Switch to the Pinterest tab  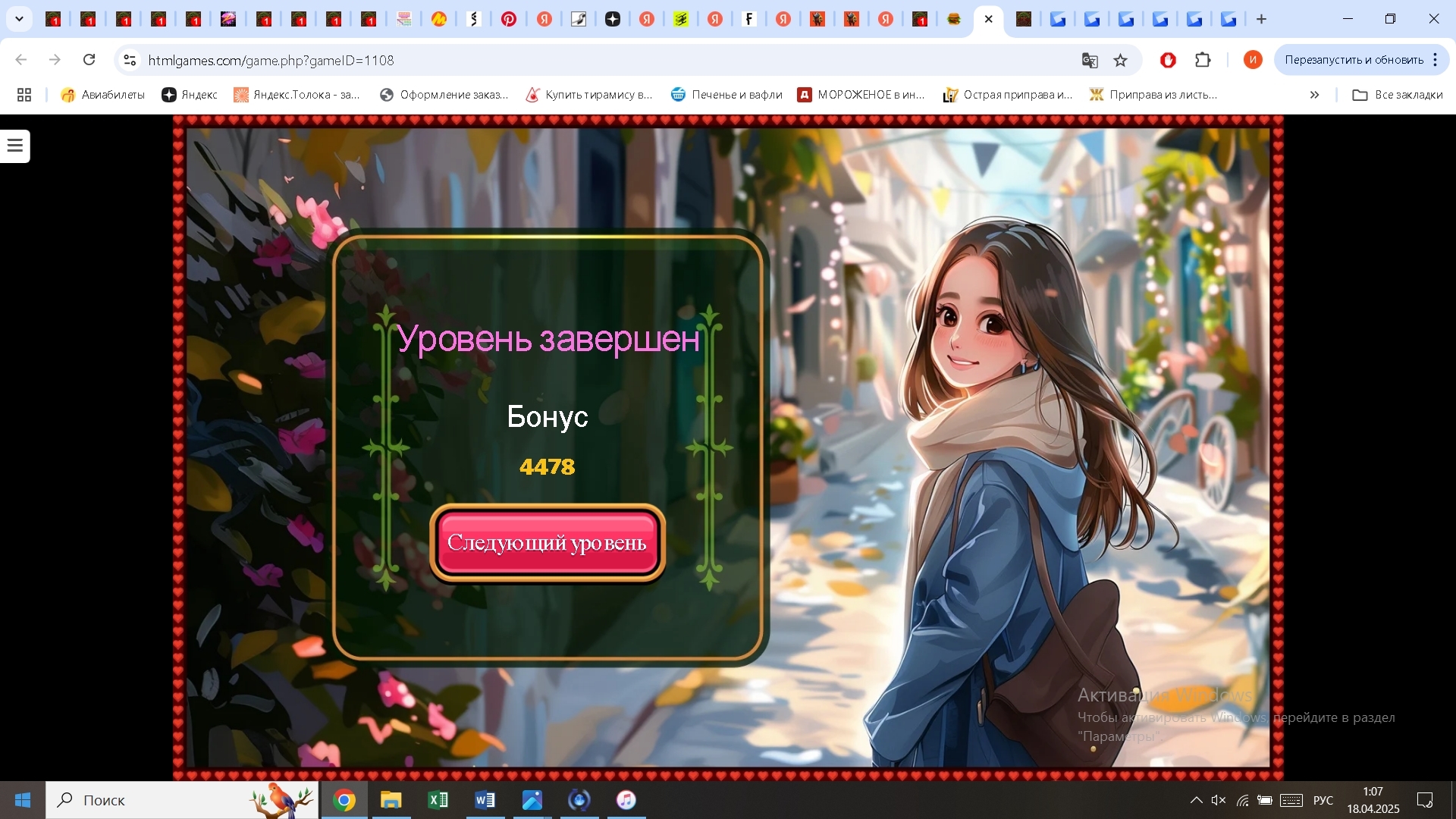tap(509, 19)
